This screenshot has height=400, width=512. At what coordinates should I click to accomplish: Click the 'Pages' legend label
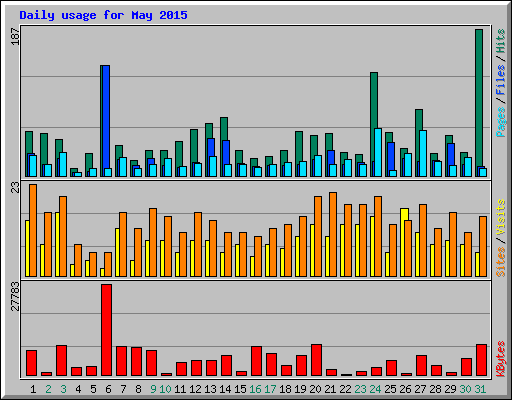click(501, 122)
